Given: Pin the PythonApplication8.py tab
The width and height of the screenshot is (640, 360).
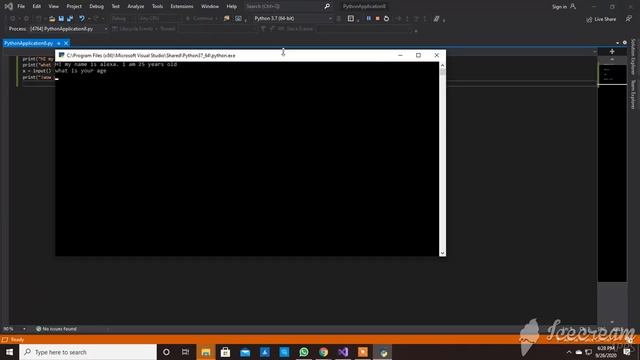Looking at the screenshot, I should pos(59,43).
